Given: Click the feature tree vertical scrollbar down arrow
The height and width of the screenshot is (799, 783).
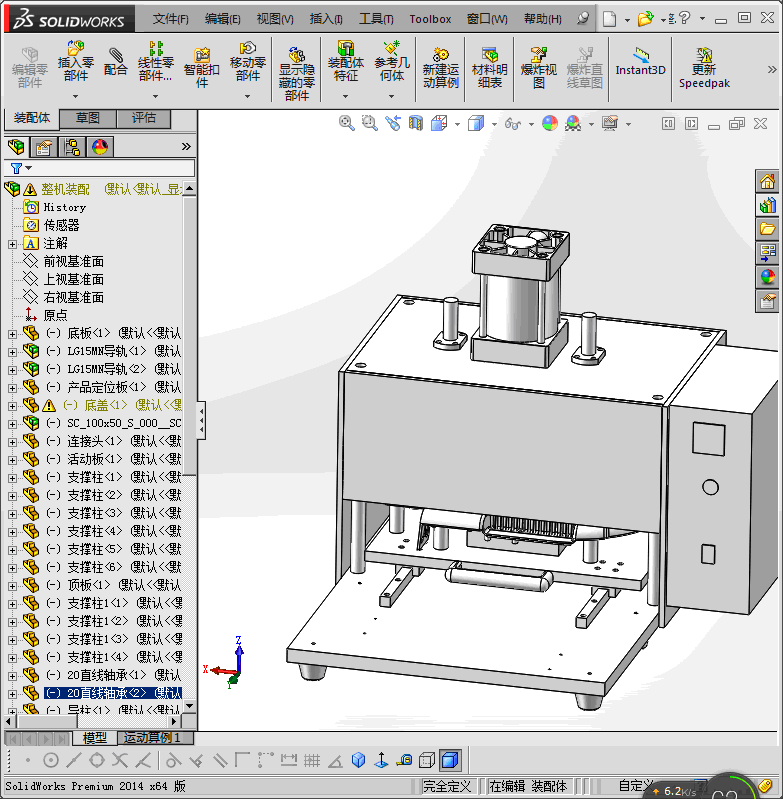Looking at the screenshot, I should coord(190,706).
